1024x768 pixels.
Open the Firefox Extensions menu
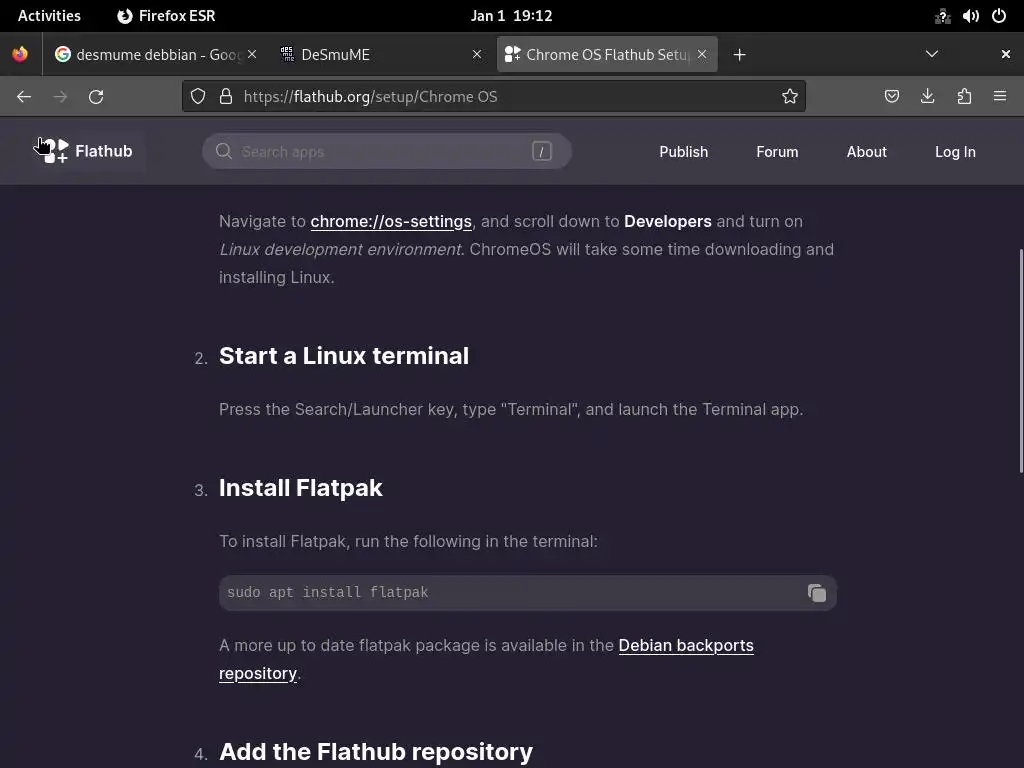[964, 96]
